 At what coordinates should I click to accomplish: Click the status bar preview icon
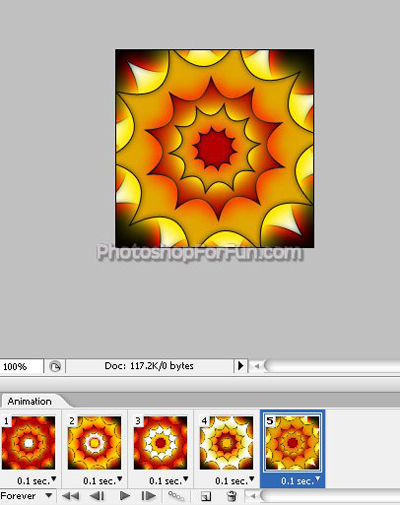(55, 366)
